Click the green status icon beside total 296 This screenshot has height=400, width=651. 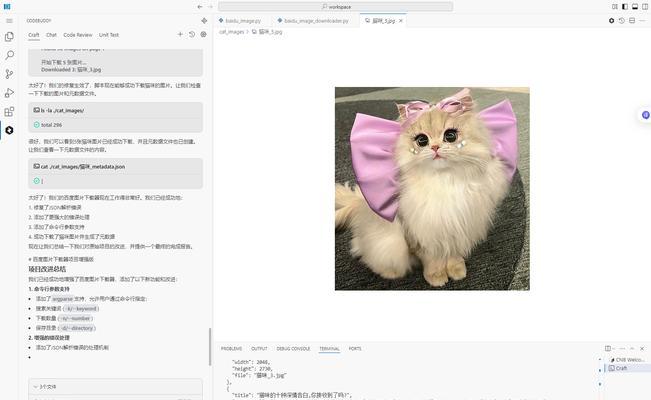click(37, 125)
